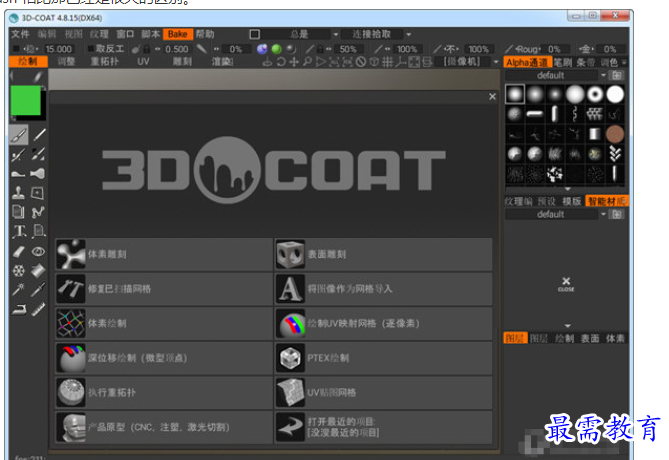Toggle the dark shiny sphere channel
This screenshot has height=460, width=669.
click(x=291, y=49)
